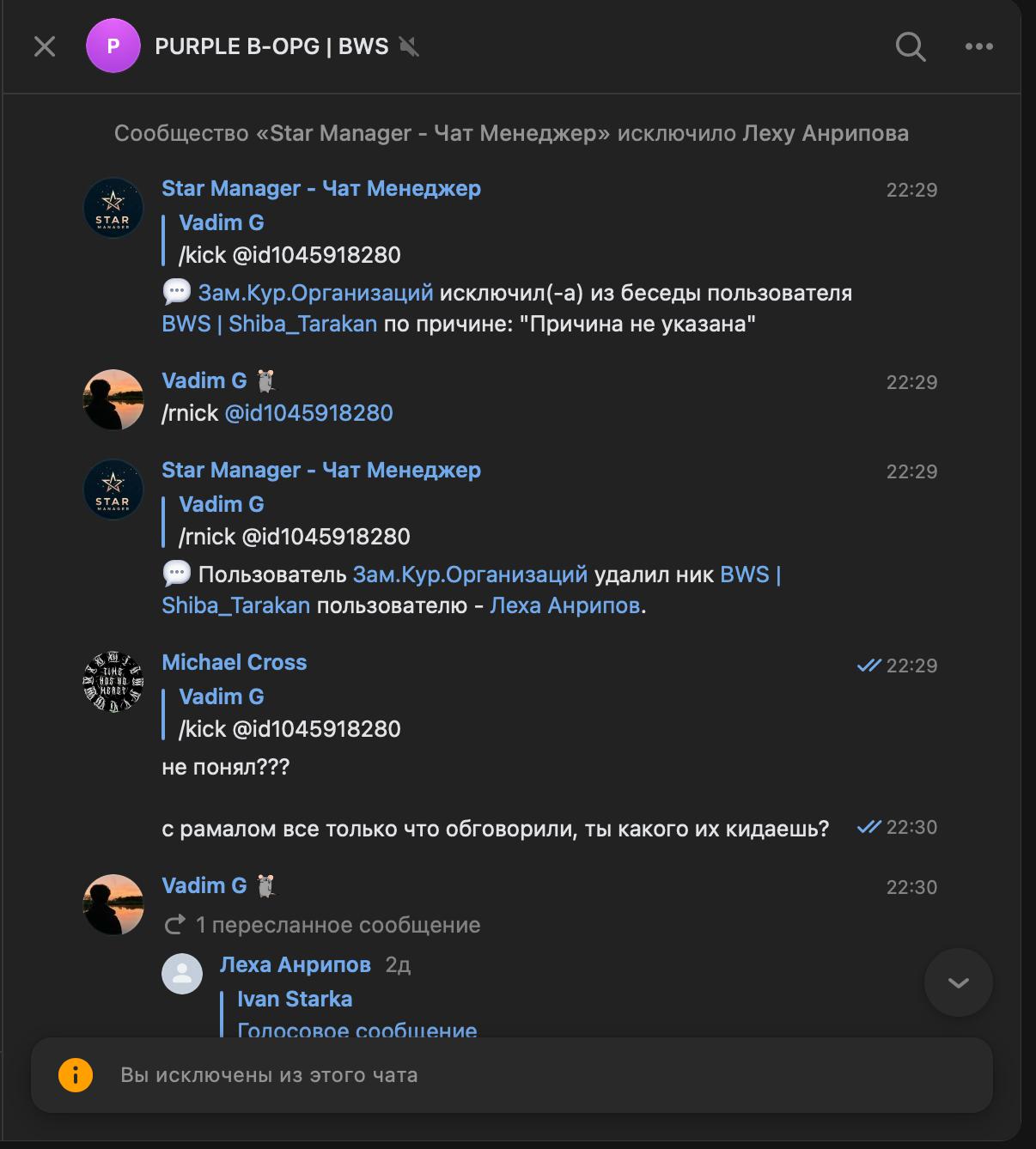Image resolution: width=1036 pixels, height=1149 pixels.
Task: Click the Star Manager avatar at top
Action: pos(113,208)
